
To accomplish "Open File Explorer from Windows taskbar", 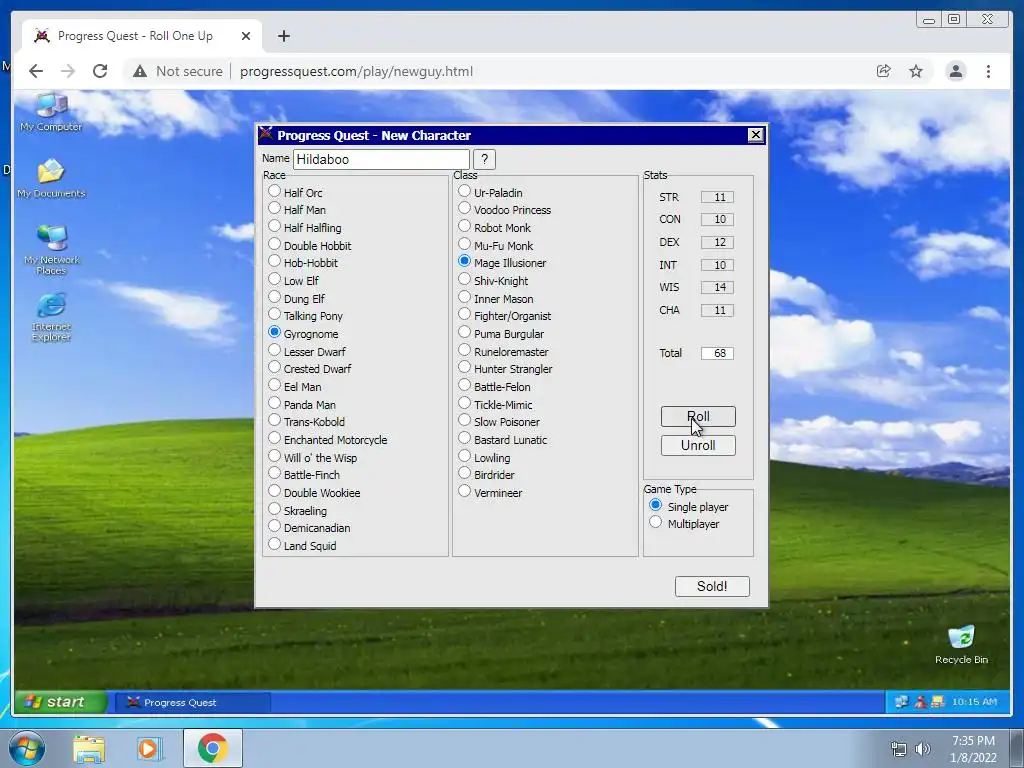I will pyautogui.click(x=89, y=748).
